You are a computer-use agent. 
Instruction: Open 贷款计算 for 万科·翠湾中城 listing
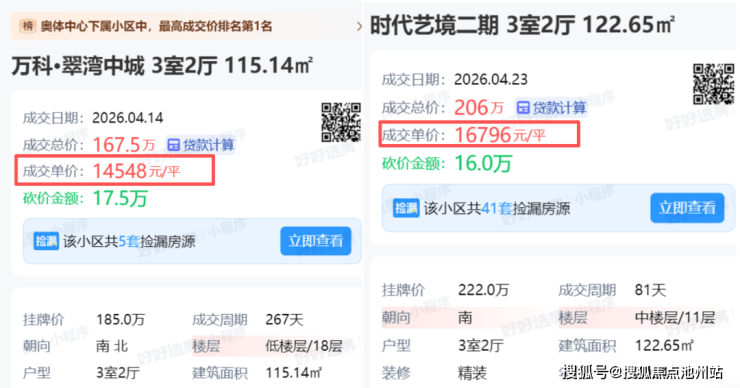(201, 145)
